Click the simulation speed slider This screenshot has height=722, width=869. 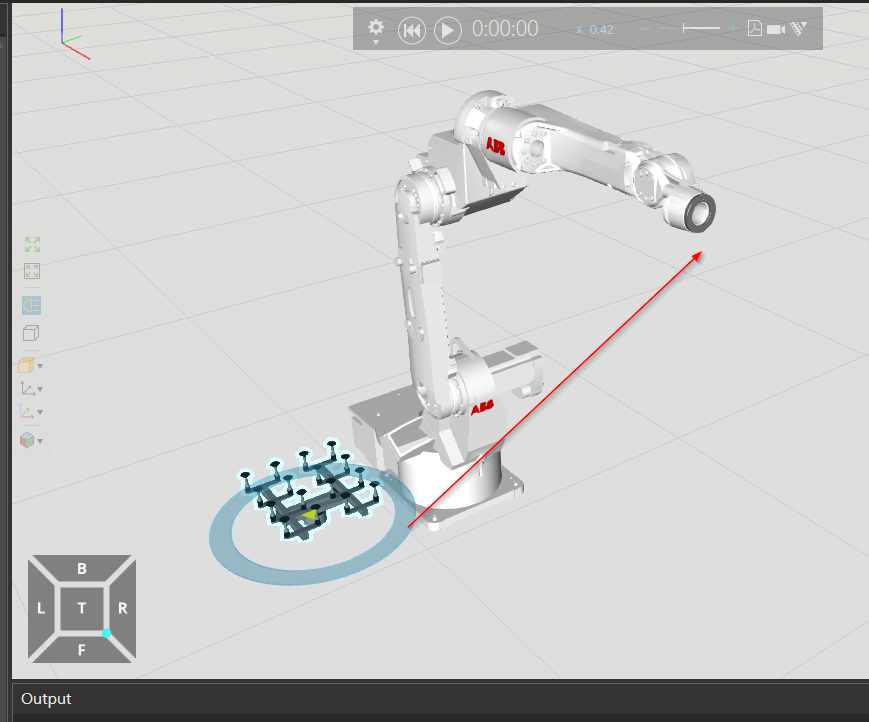point(690,28)
